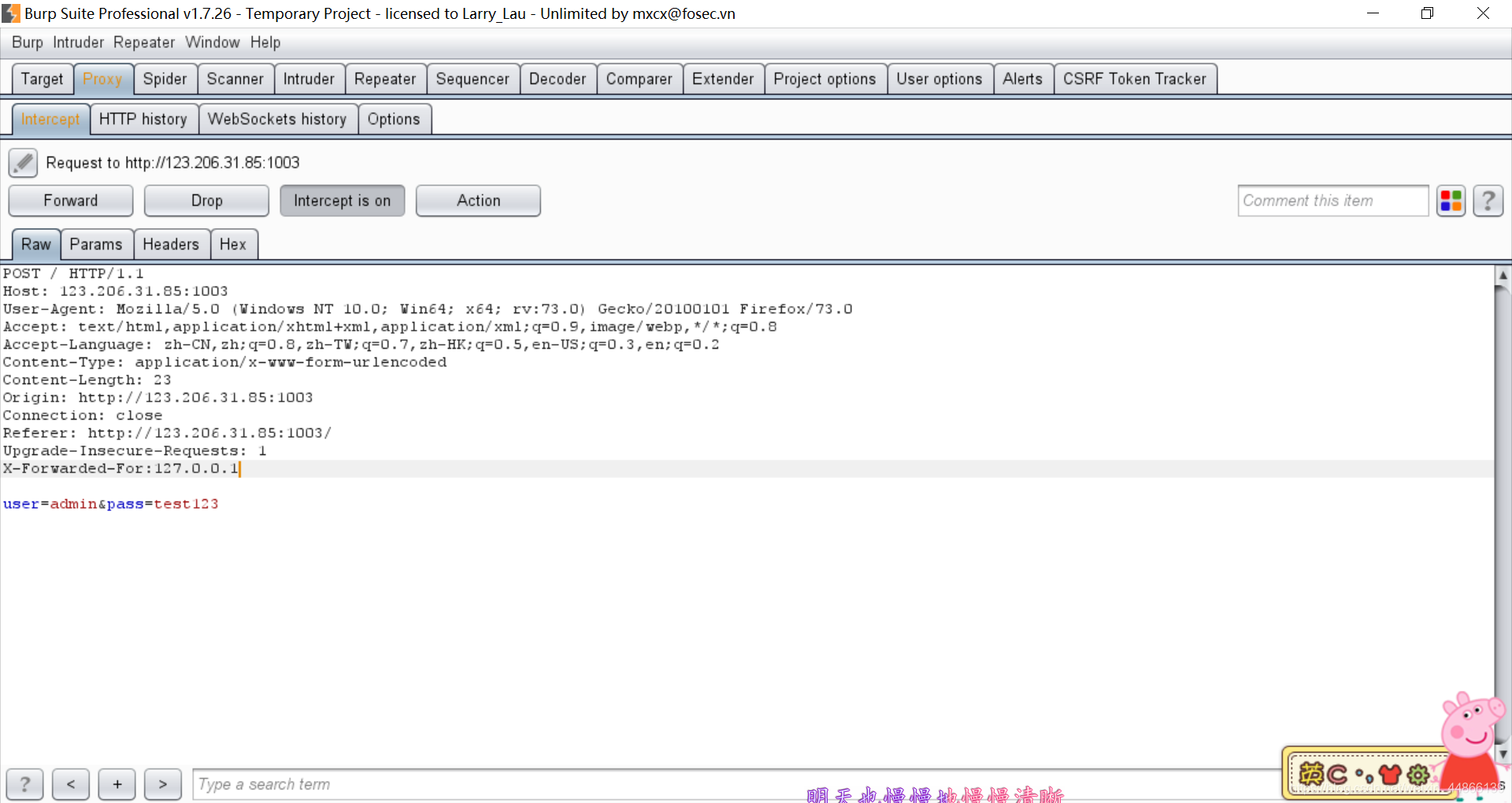Image resolution: width=1512 pixels, height=803 pixels.
Task: Select the Proxy main tab
Action: 102,79
